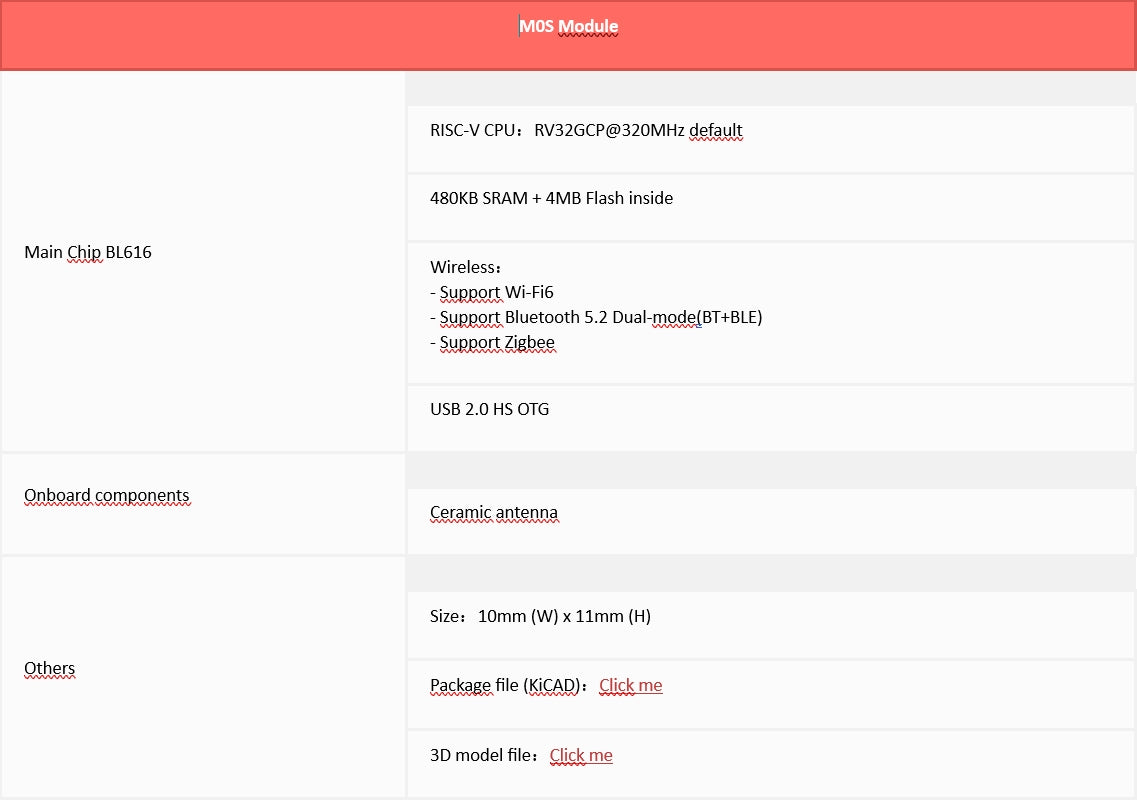
Task: Click the empty gray row above RISC-V CPU
Action: [770, 88]
